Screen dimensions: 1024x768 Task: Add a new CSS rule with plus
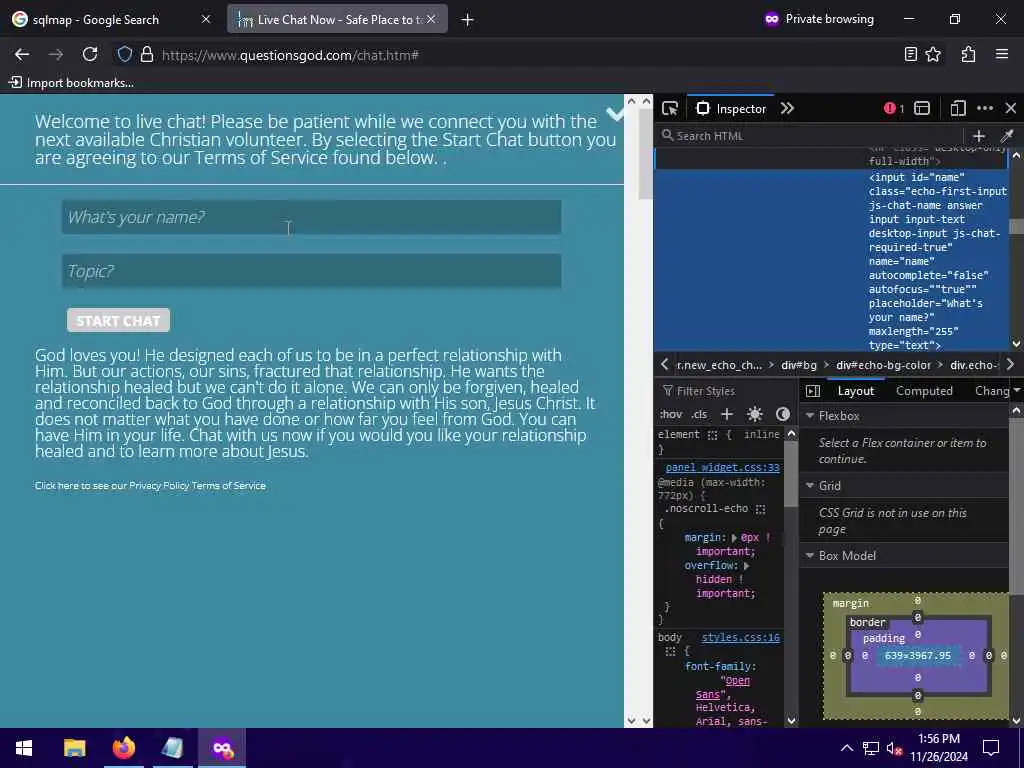click(x=726, y=414)
